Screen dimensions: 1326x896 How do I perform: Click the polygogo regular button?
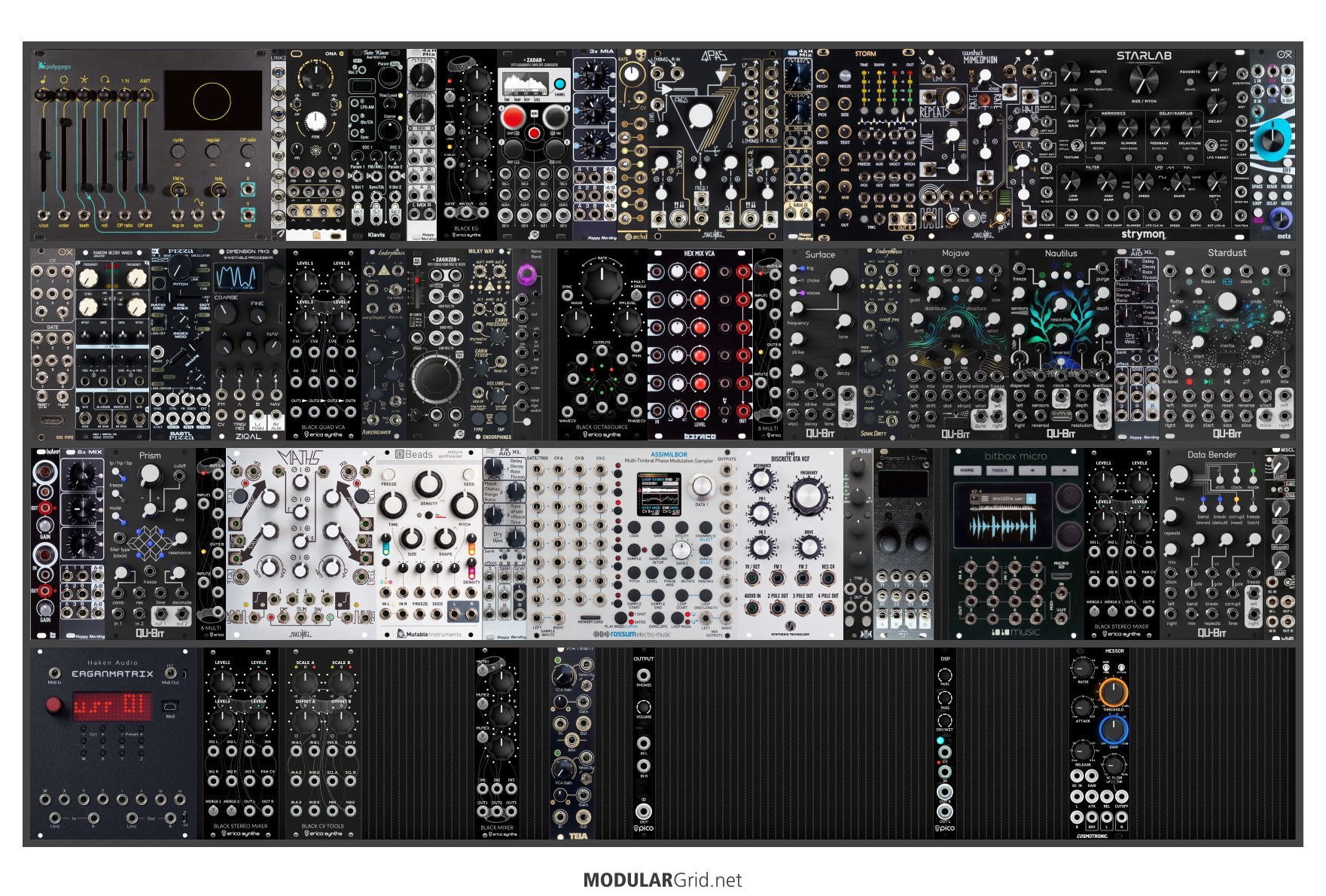[x=213, y=151]
